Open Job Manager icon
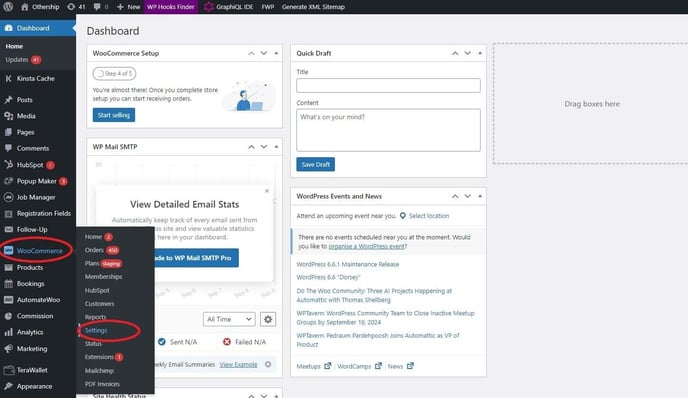 click(8, 197)
